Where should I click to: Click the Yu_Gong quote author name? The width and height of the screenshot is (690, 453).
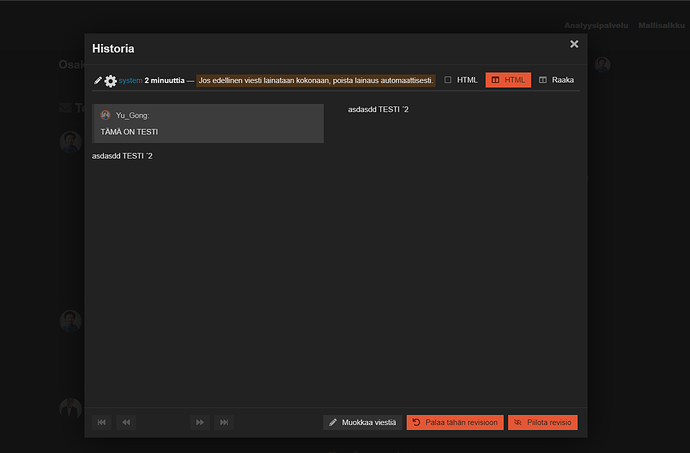tap(132, 115)
